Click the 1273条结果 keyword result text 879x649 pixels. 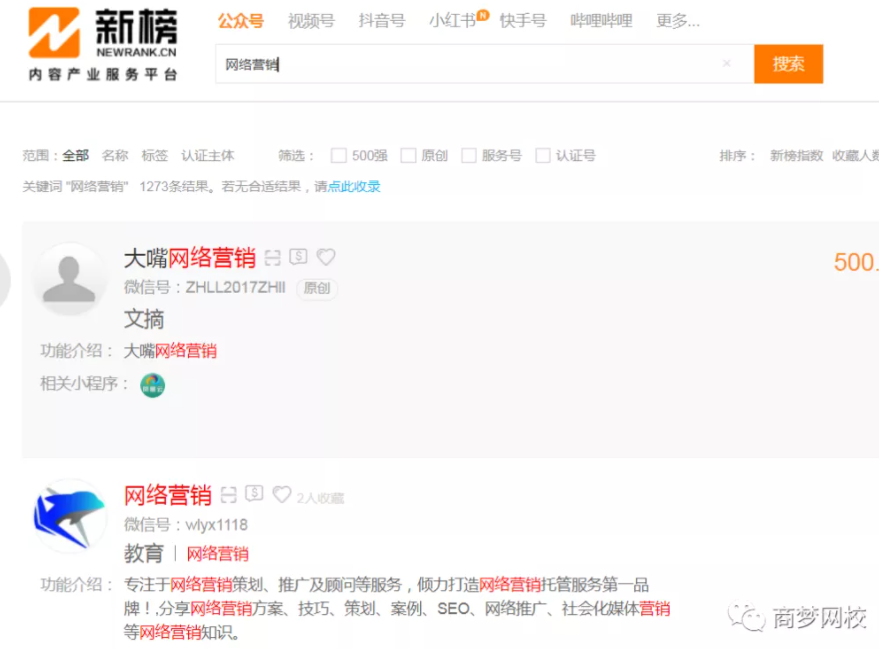click(x=177, y=186)
